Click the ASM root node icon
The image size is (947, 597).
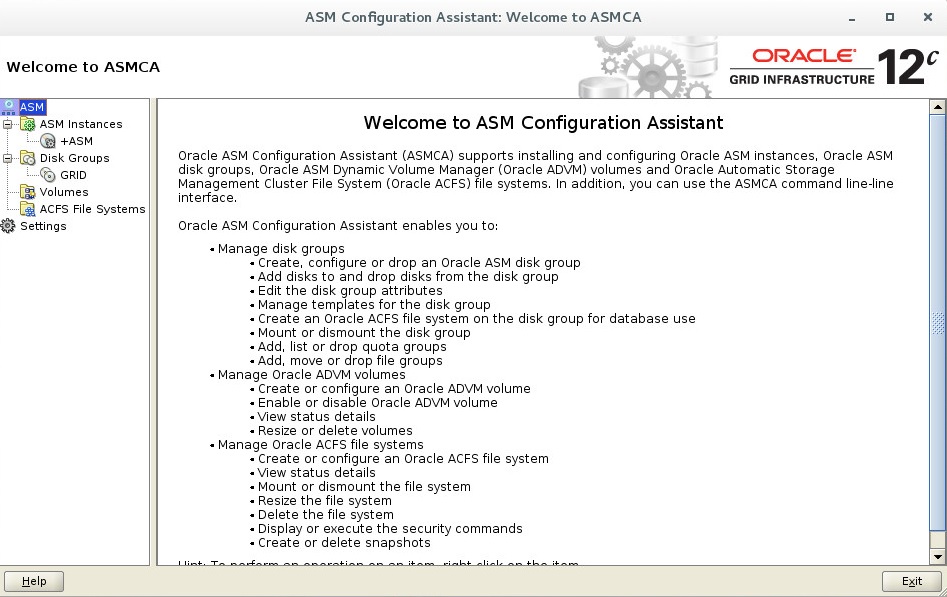[8, 107]
